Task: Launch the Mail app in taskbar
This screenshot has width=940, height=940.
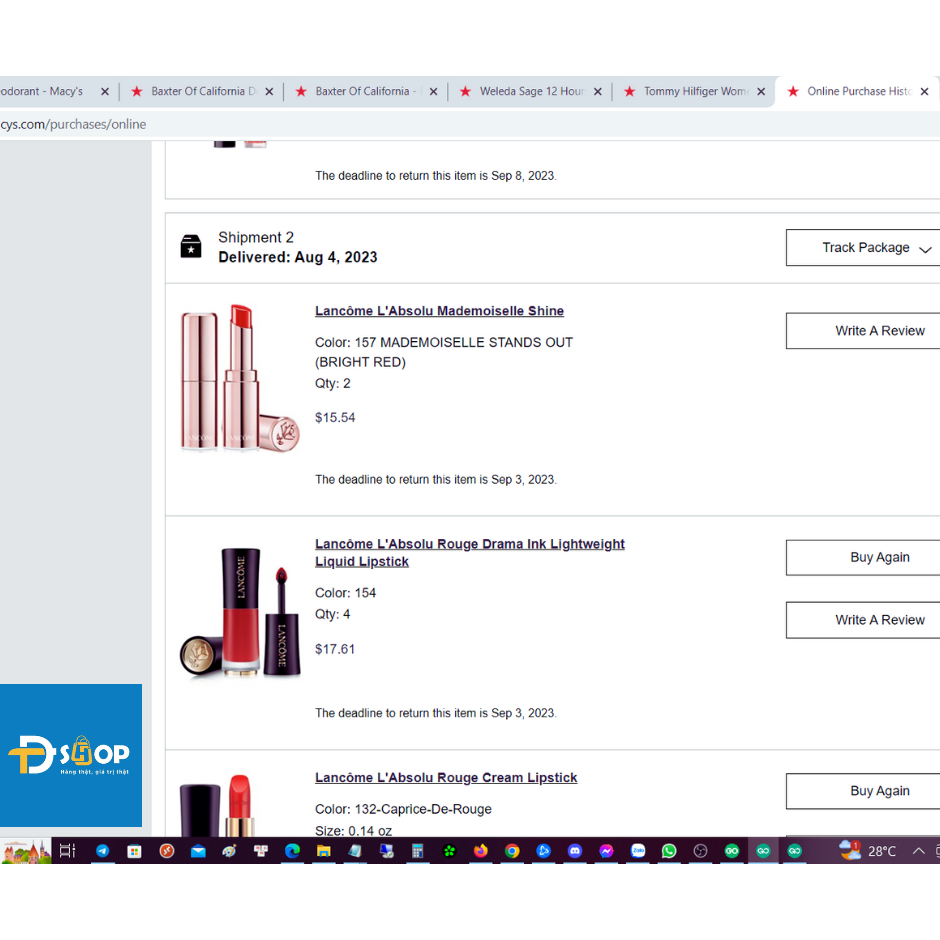Action: 198,851
